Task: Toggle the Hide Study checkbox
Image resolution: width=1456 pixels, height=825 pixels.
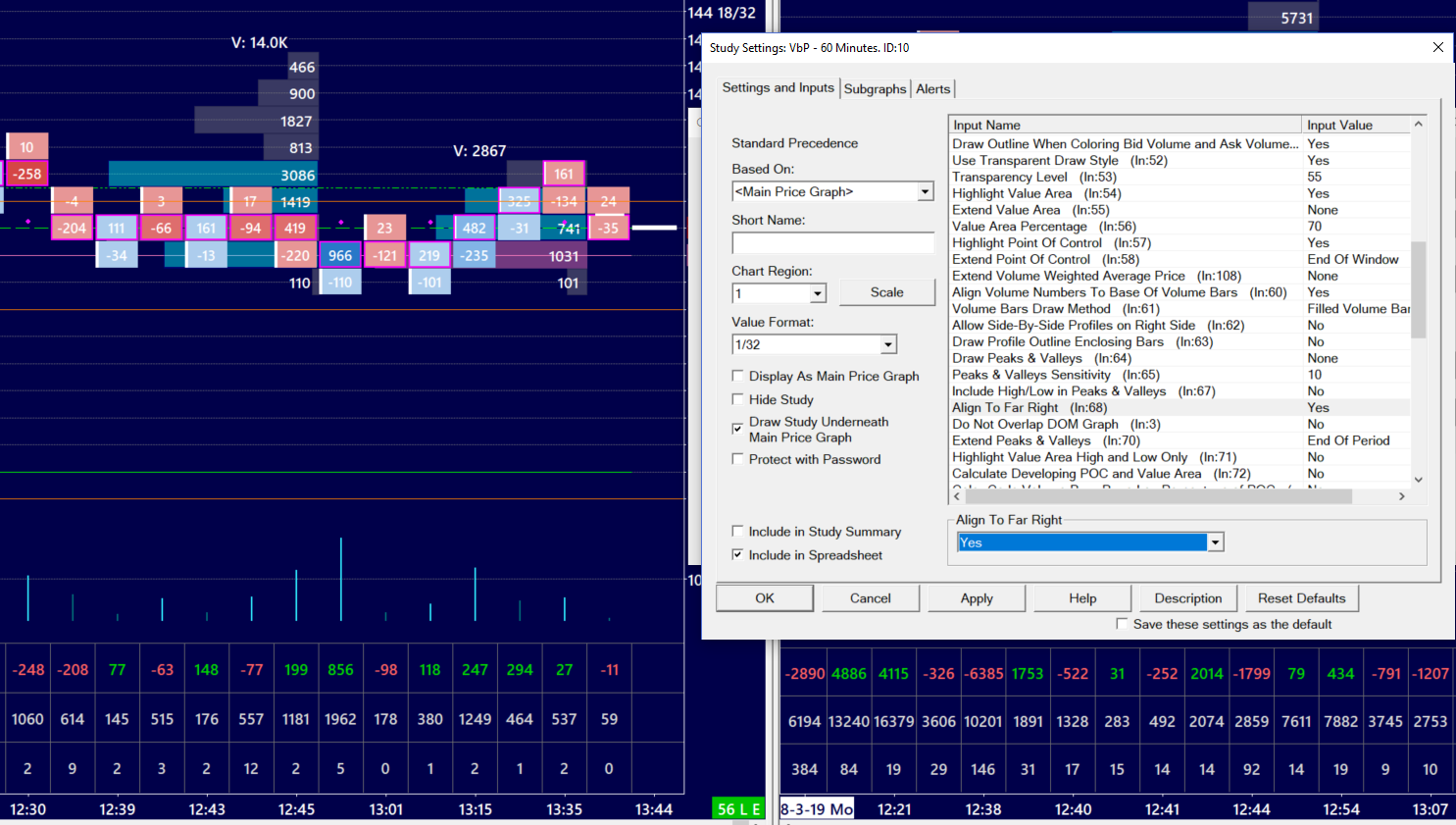Action: pos(737,399)
